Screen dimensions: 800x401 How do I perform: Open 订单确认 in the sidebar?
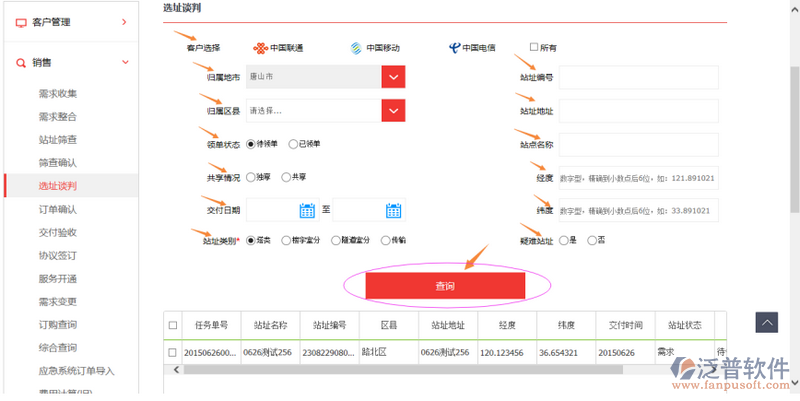tap(57, 209)
